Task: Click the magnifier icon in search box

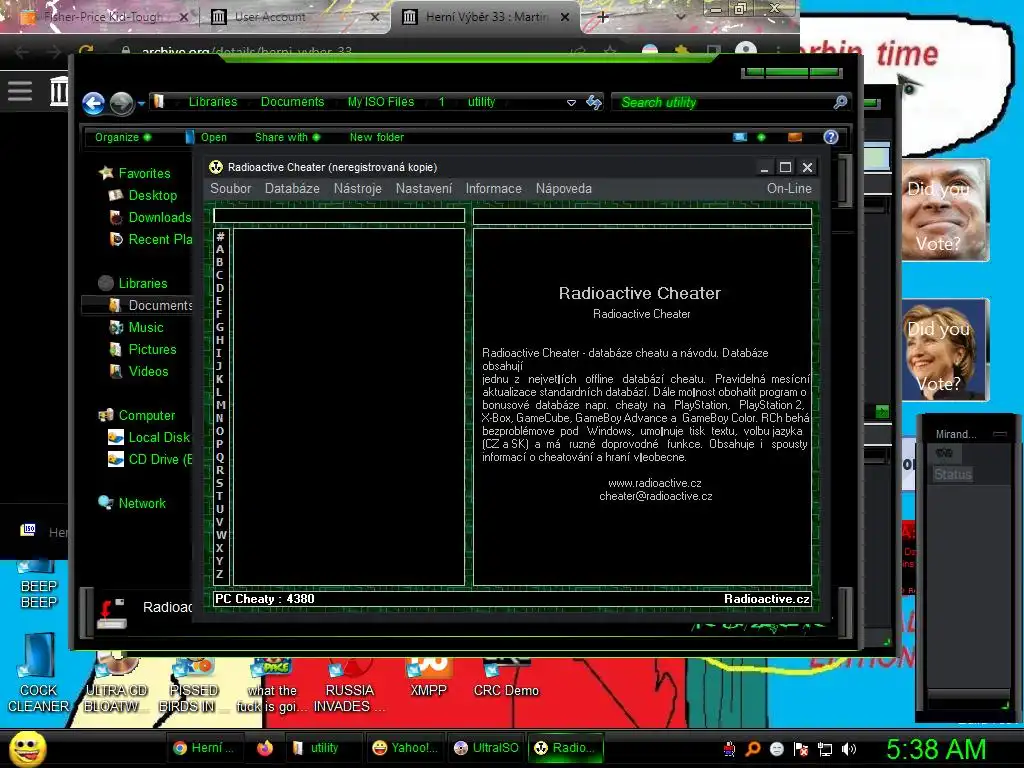Action: (x=840, y=102)
